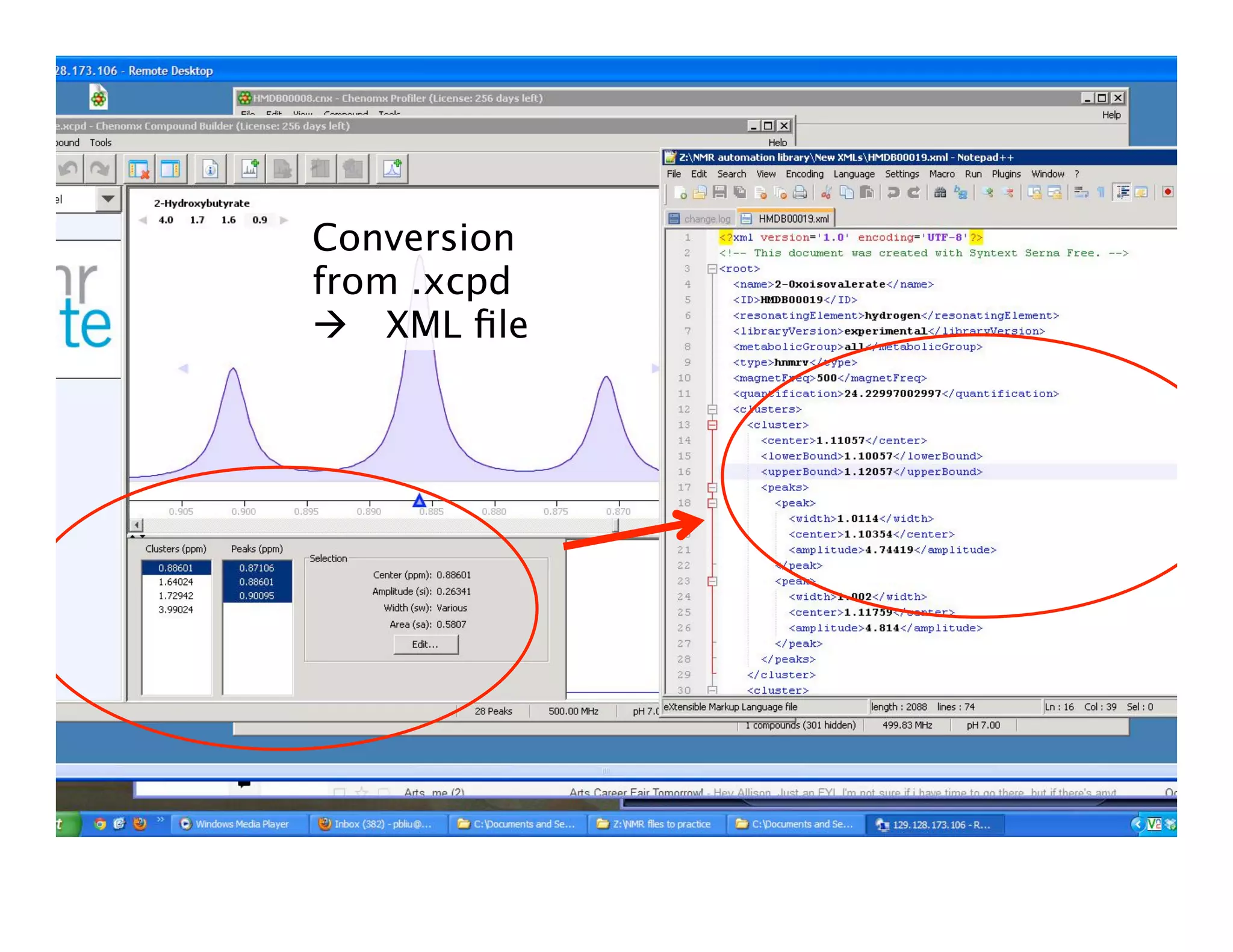
Task: Click the Undo arrow in Compound Builder toolbar
Action: click(68, 169)
